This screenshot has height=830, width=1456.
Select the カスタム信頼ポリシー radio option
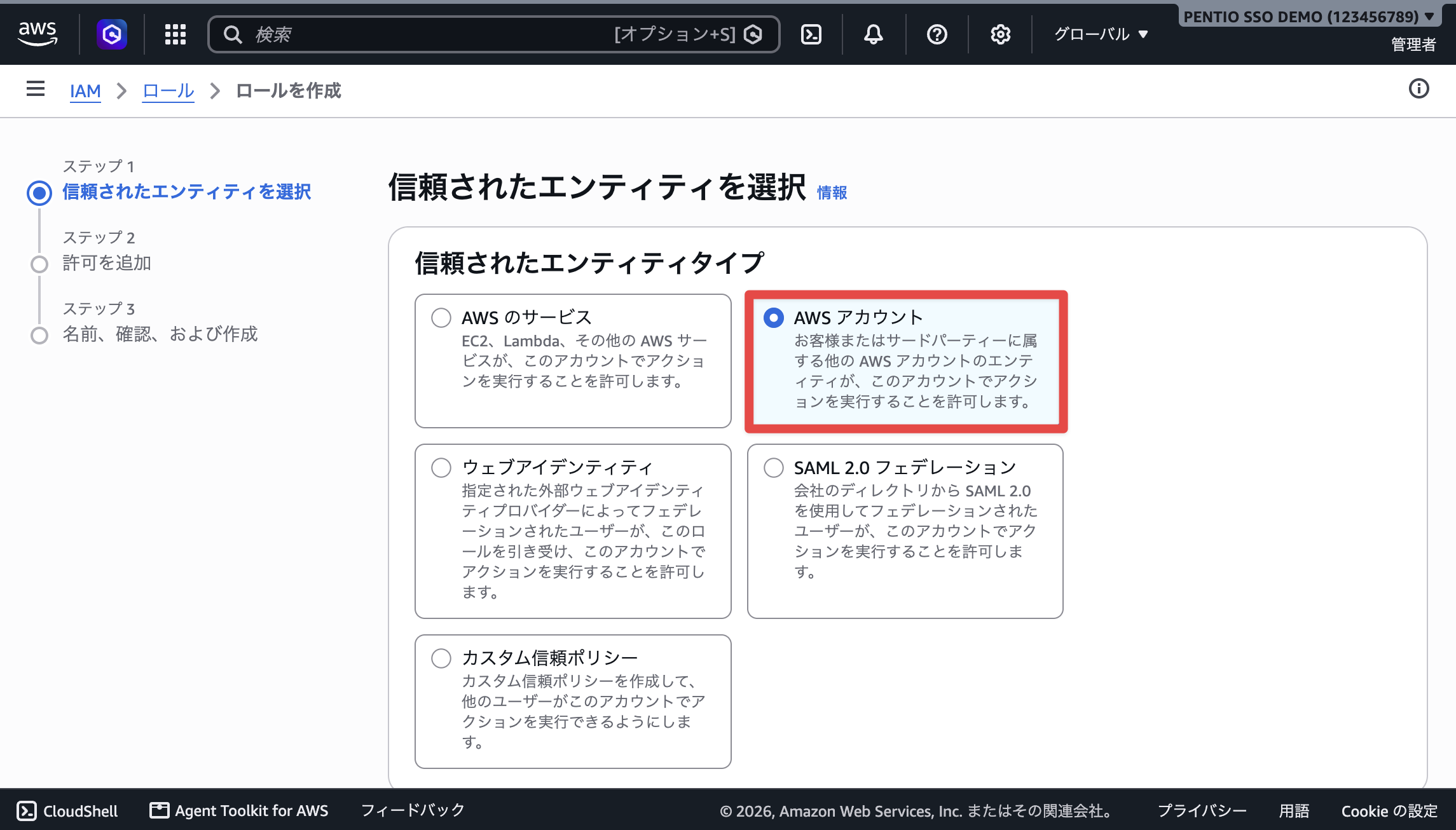pyautogui.click(x=441, y=658)
